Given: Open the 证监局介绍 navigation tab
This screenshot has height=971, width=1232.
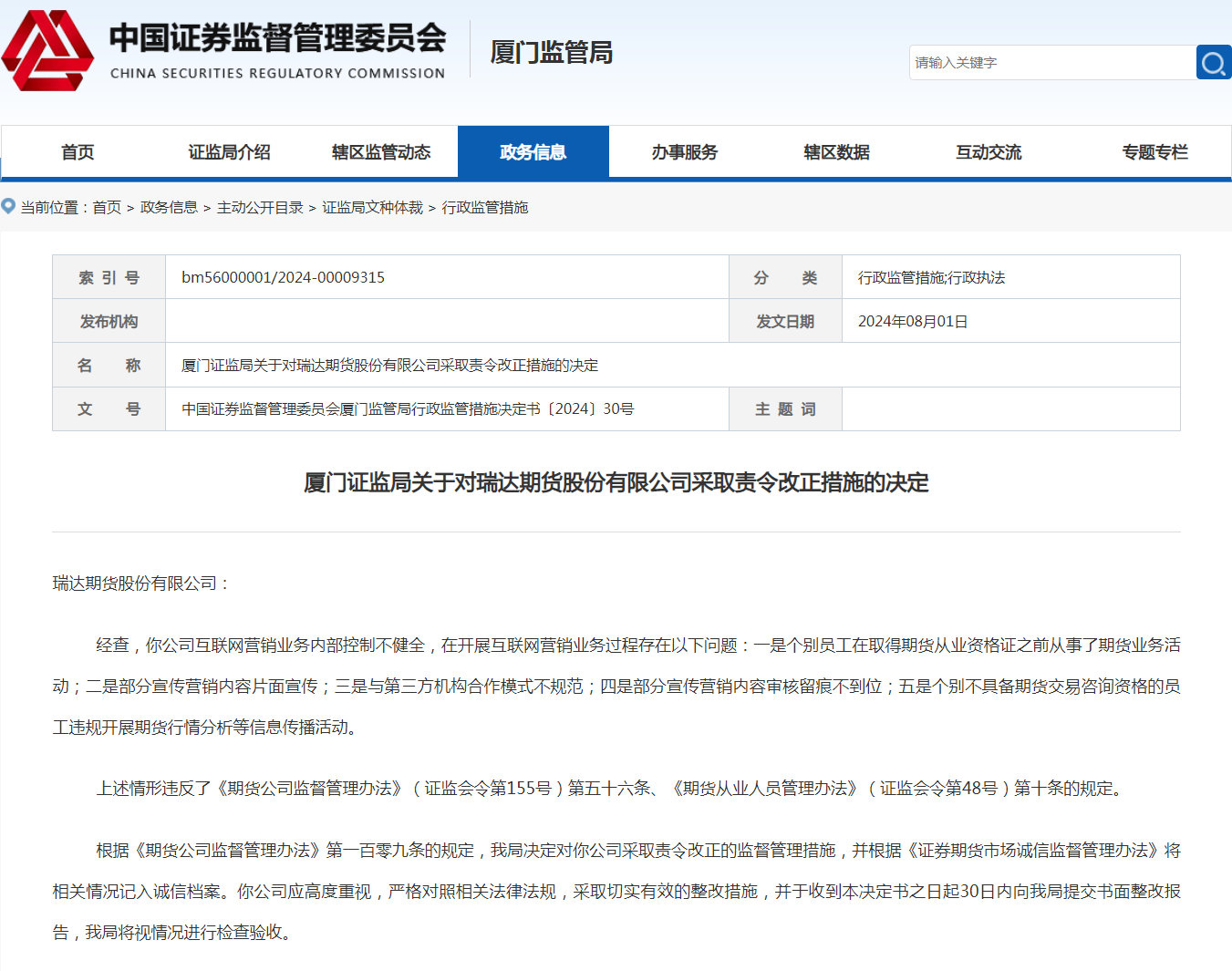Looking at the screenshot, I should (229, 152).
